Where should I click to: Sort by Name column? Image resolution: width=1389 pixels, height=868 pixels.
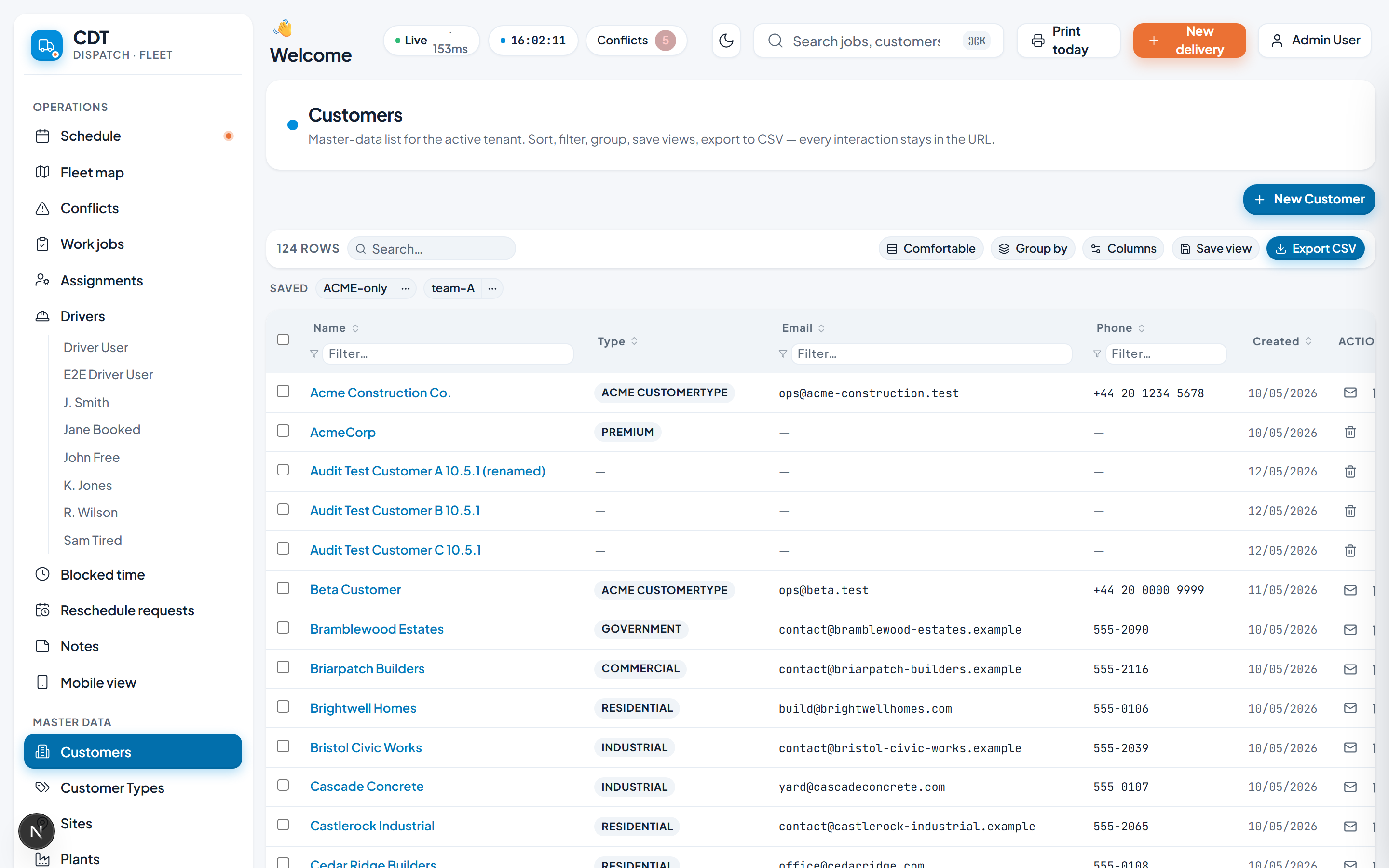[x=336, y=328]
